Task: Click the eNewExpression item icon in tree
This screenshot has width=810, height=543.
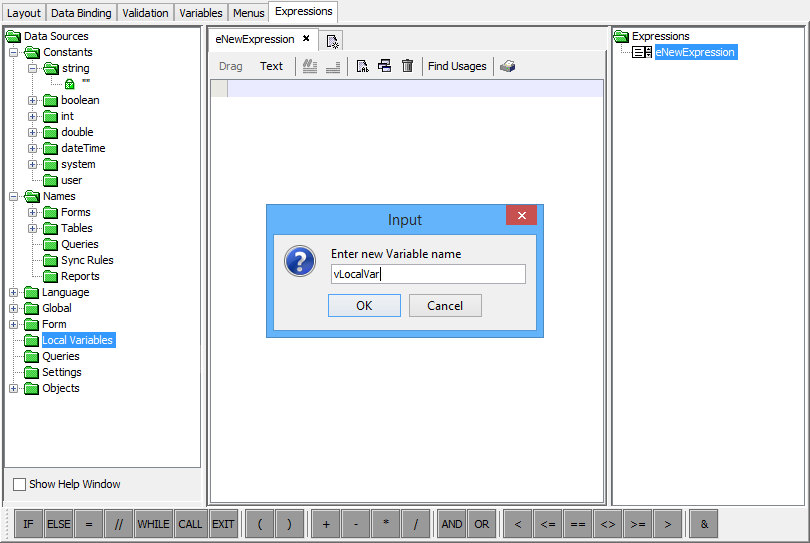Action: 642,52
